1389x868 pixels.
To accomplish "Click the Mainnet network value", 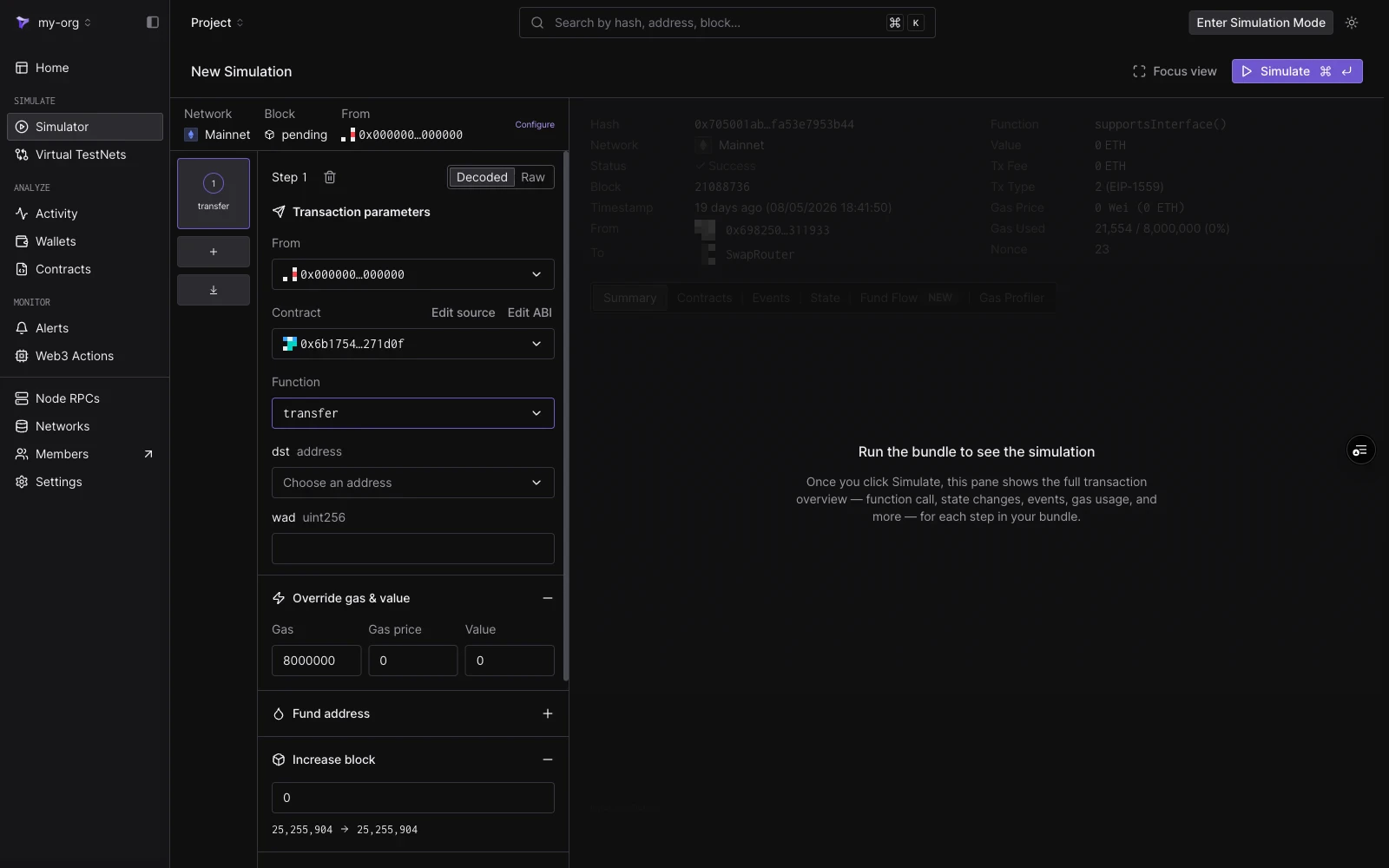I will tap(217, 135).
